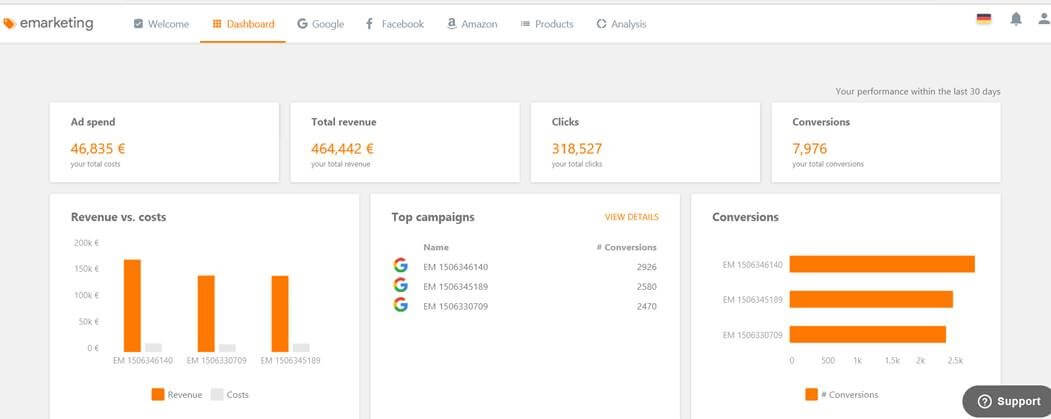Click the Google G icon in navigation
1051x419 pixels.
click(302, 24)
